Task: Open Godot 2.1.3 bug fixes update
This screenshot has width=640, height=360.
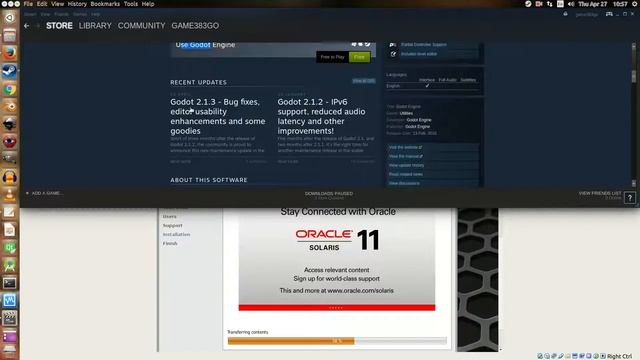Action: [x=218, y=116]
